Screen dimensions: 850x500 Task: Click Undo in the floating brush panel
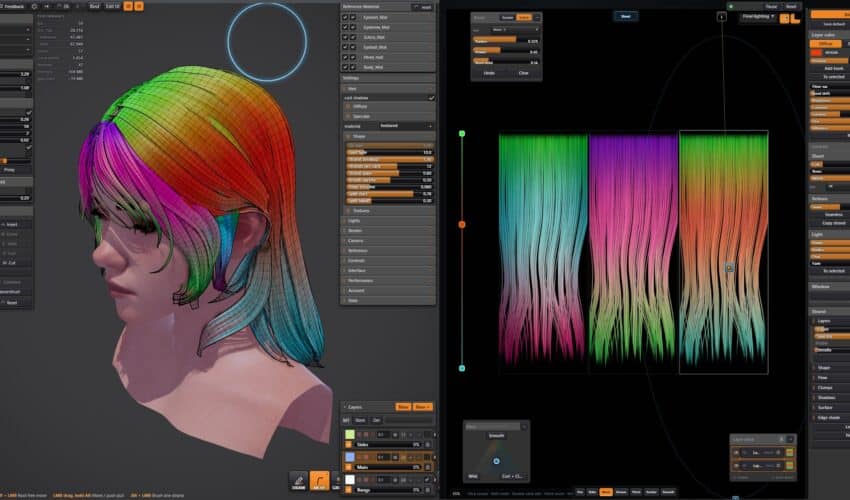489,73
